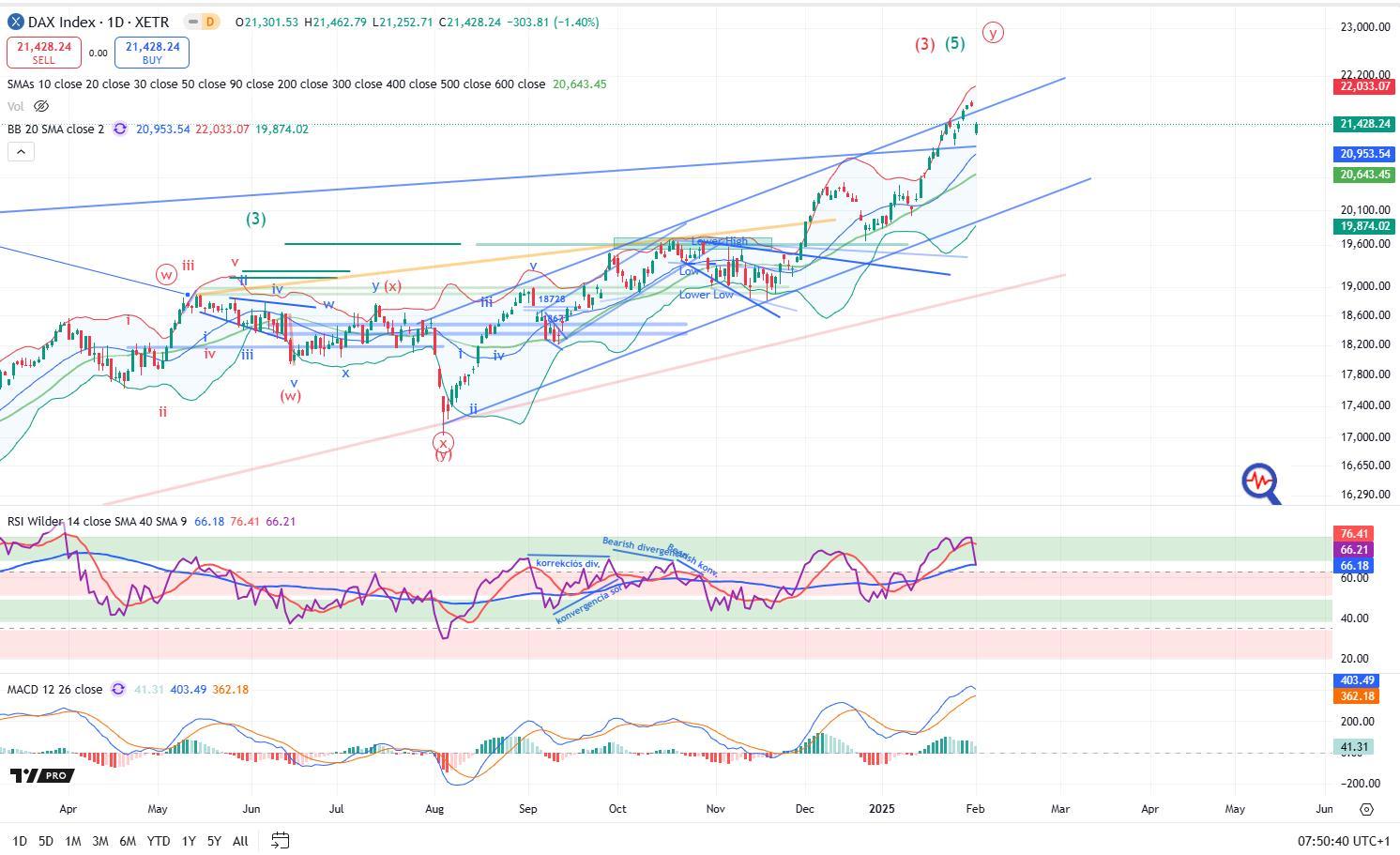Switch time range to YTD

pos(159,841)
